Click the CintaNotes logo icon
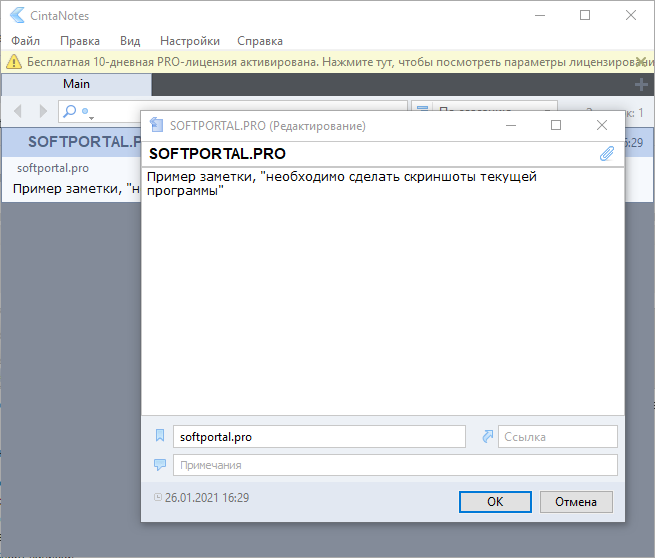The height and width of the screenshot is (558, 655). pos(17,15)
